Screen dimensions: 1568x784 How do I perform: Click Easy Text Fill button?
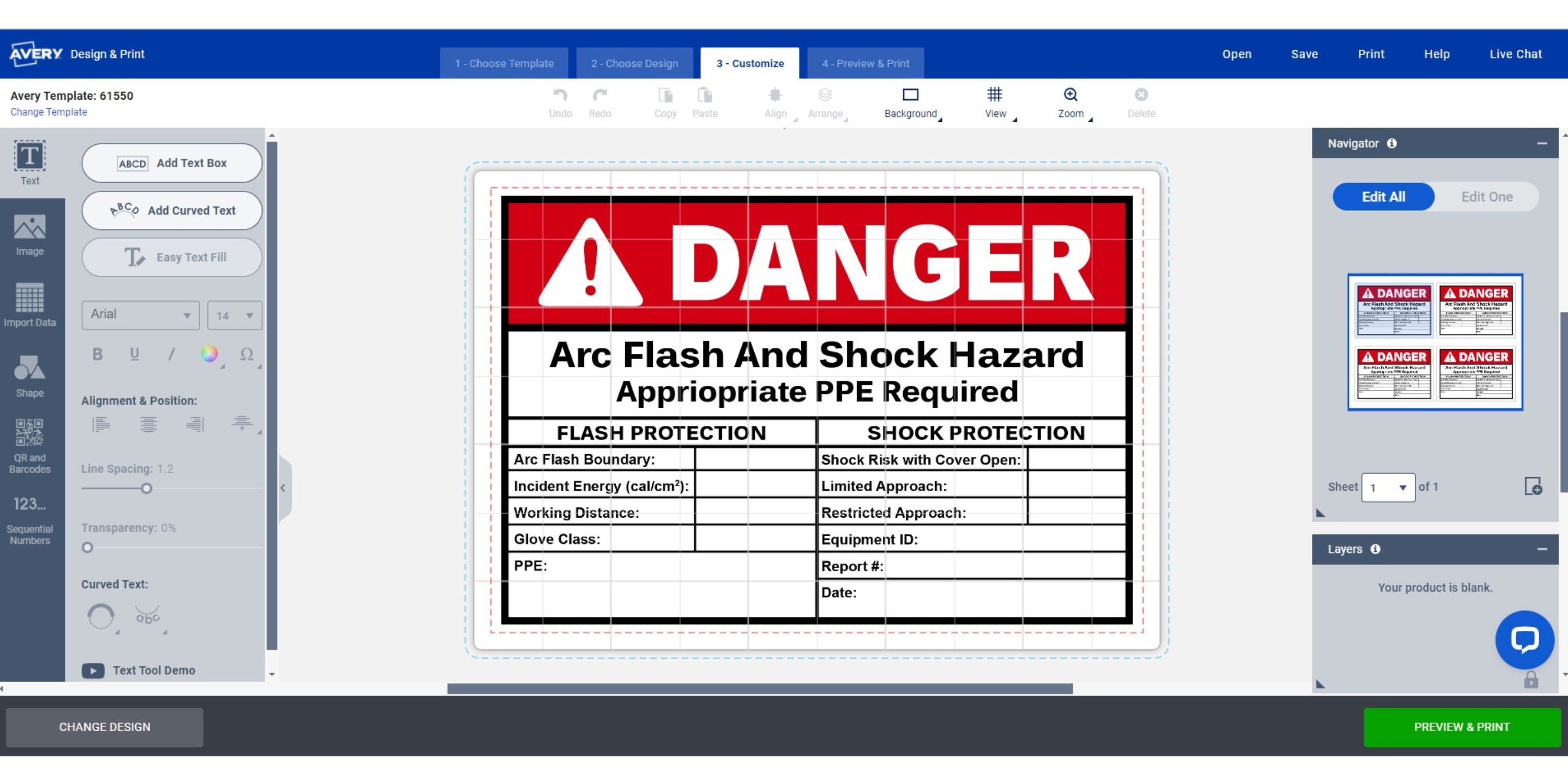pos(171,257)
